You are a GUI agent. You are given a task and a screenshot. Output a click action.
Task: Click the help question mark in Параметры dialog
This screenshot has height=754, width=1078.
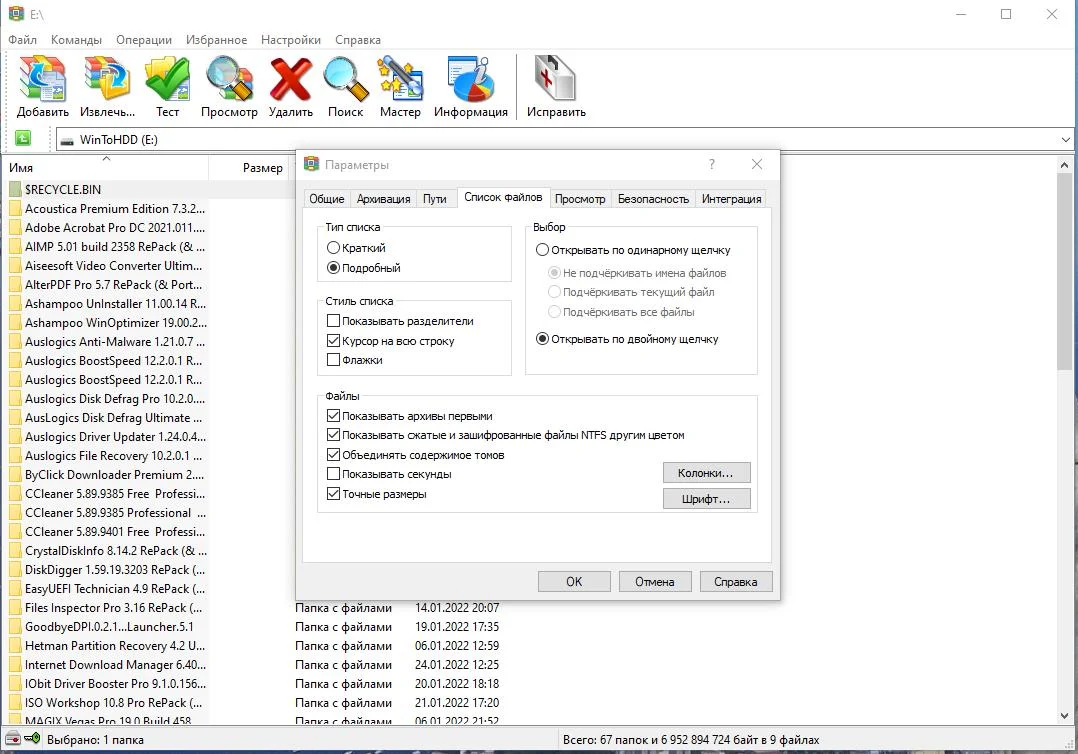[x=712, y=164]
